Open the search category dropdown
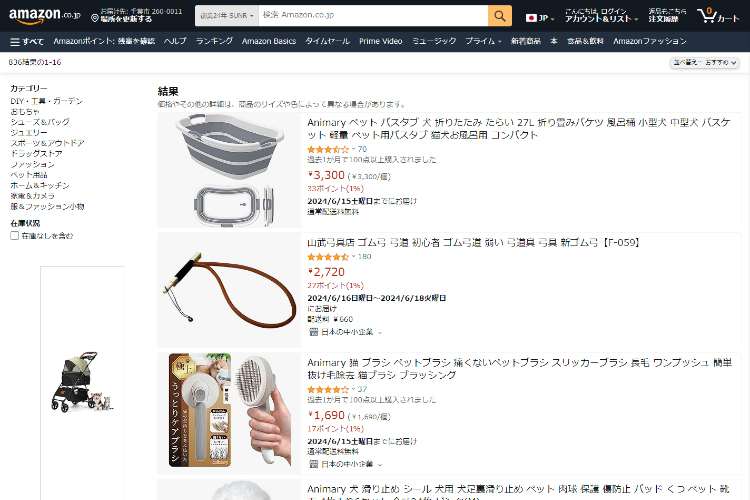This screenshot has height=500, width=750. pyautogui.click(x=227, y=16)
